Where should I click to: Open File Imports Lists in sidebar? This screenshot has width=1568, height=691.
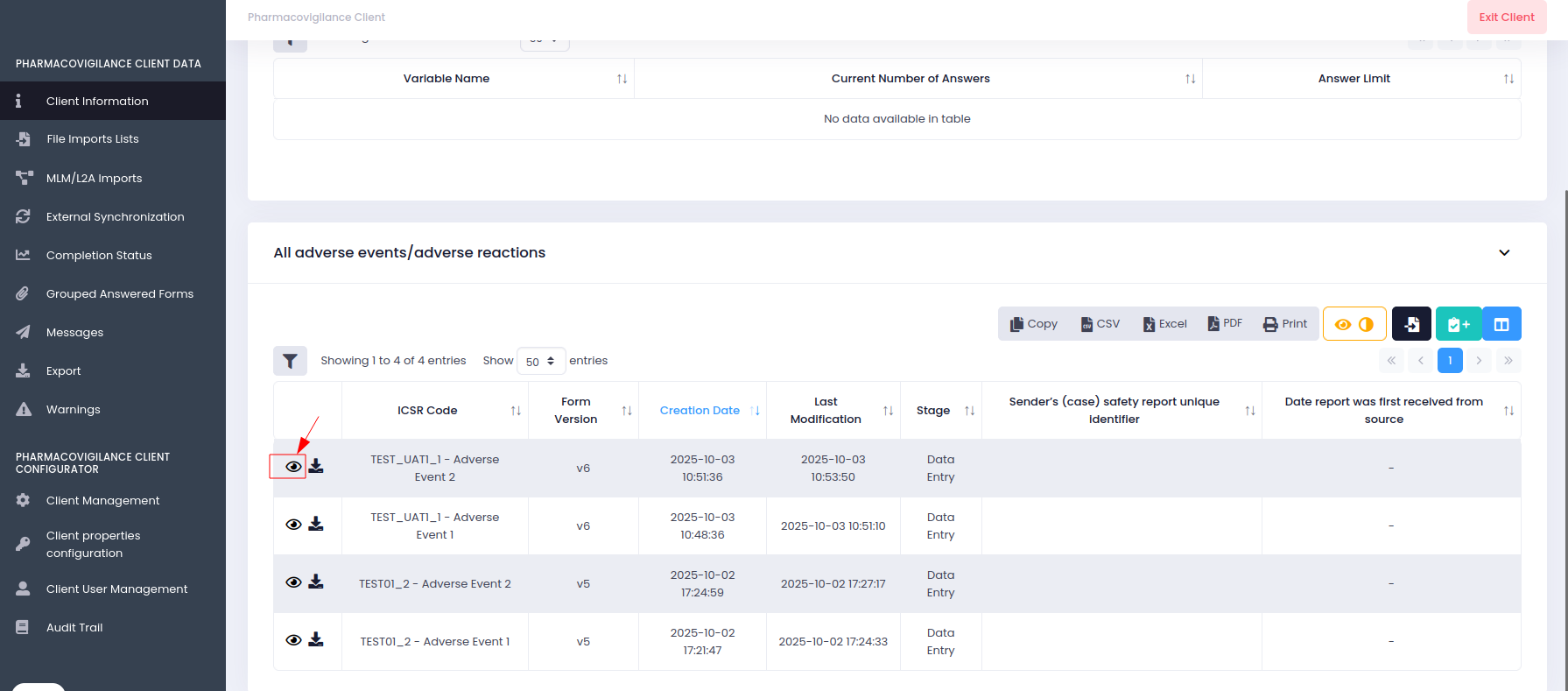93,139
